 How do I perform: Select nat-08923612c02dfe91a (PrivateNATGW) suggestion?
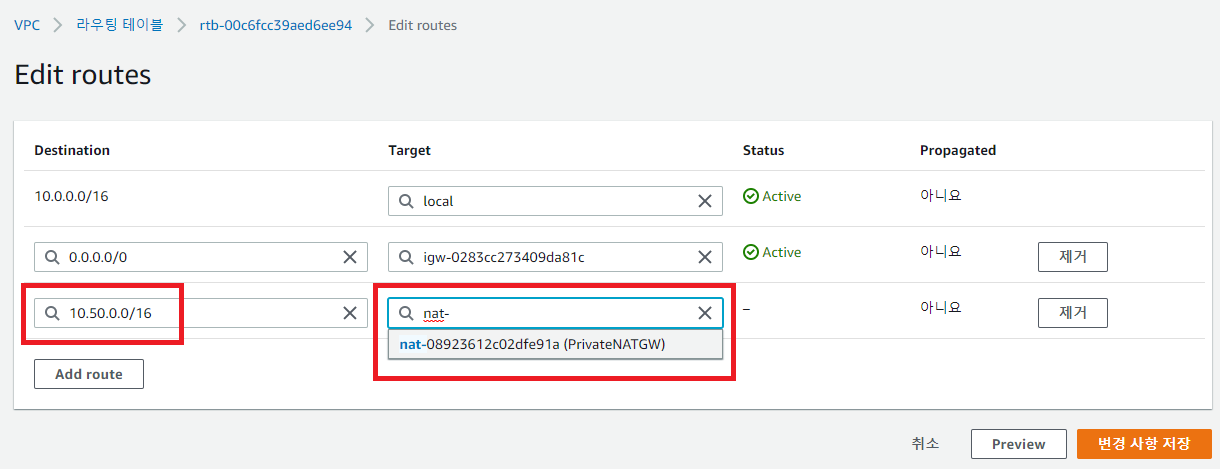pyautogui.click(x=555, y=344)
